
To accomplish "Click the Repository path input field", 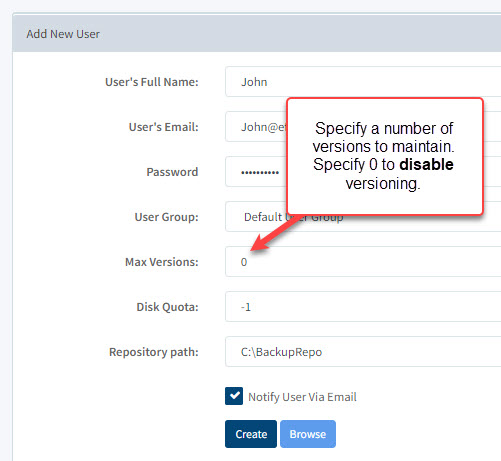I will 363,352.
